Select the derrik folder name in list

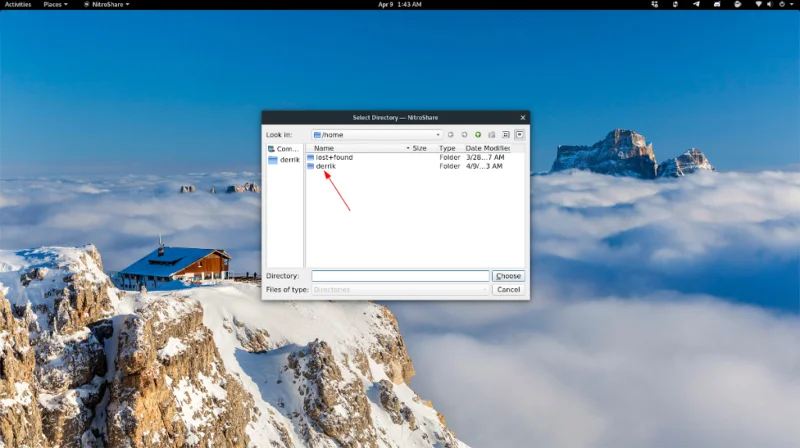tap(326, 166)
